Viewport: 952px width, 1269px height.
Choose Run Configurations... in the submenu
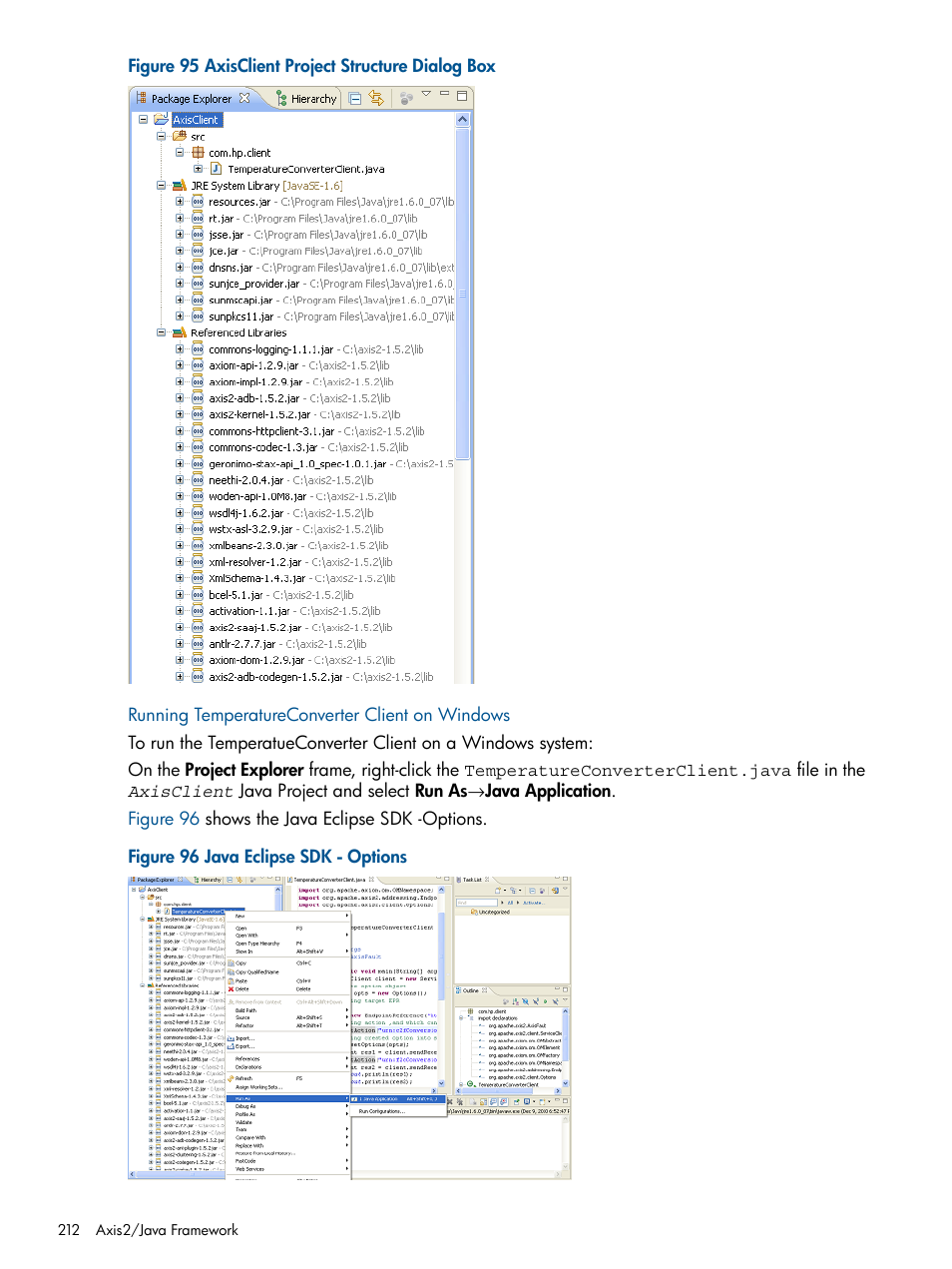pyautogui.click(x=382, y=1111)
